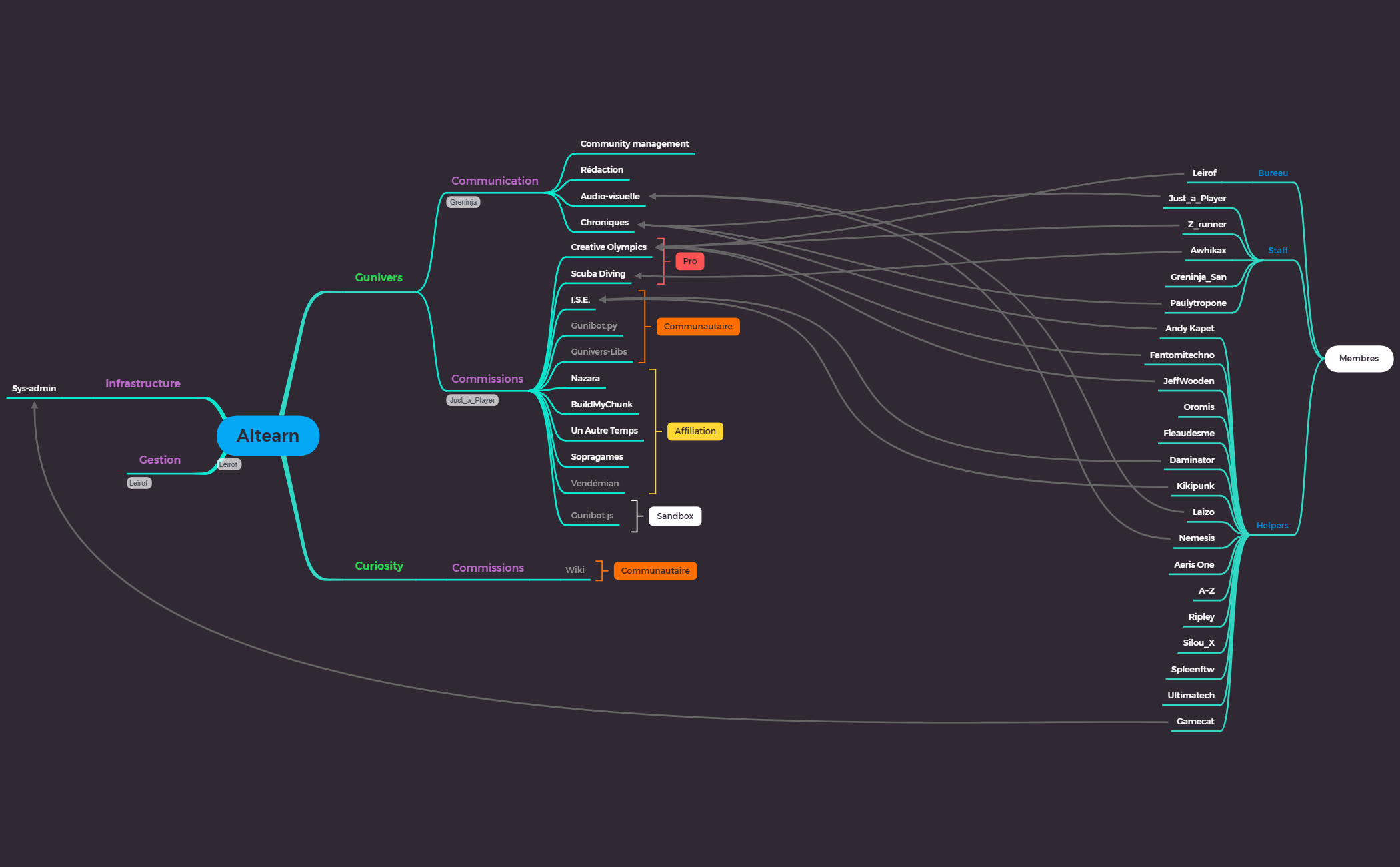This screenshot has height=867, width=1400.
Task: Click the Gunivers branch node
Action: [x=378, y=277]
